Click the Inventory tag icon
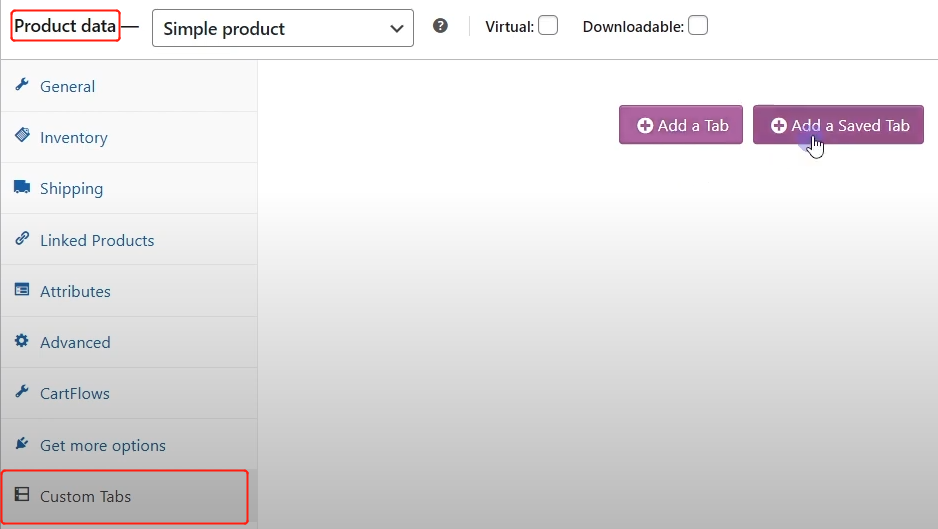This screenshot has height=529, width=938. [x=22, y=135]
